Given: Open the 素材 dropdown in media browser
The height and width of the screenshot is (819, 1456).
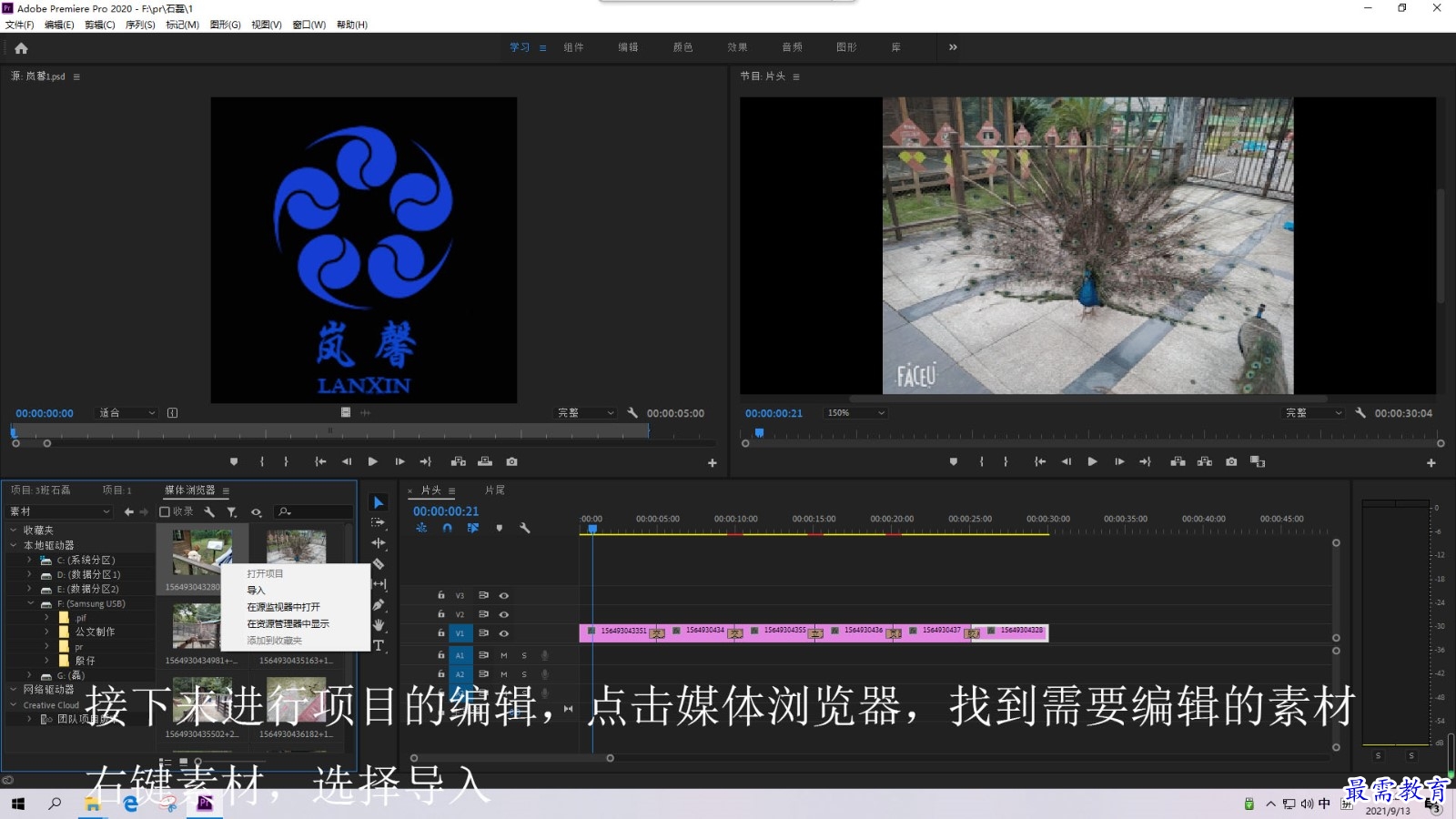Looking at the screenshot, I should pyautogui.click(x=60, y=511).
